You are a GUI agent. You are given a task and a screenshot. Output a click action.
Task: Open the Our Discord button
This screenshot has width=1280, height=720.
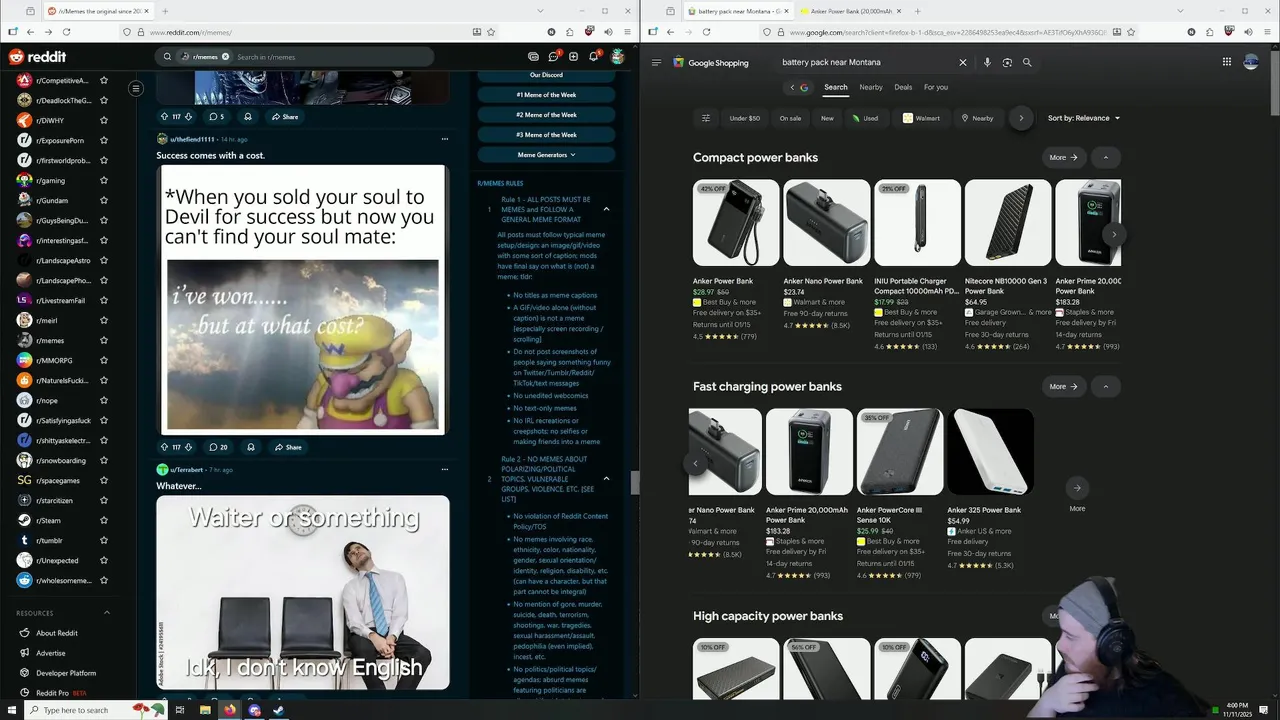[546, 75]
